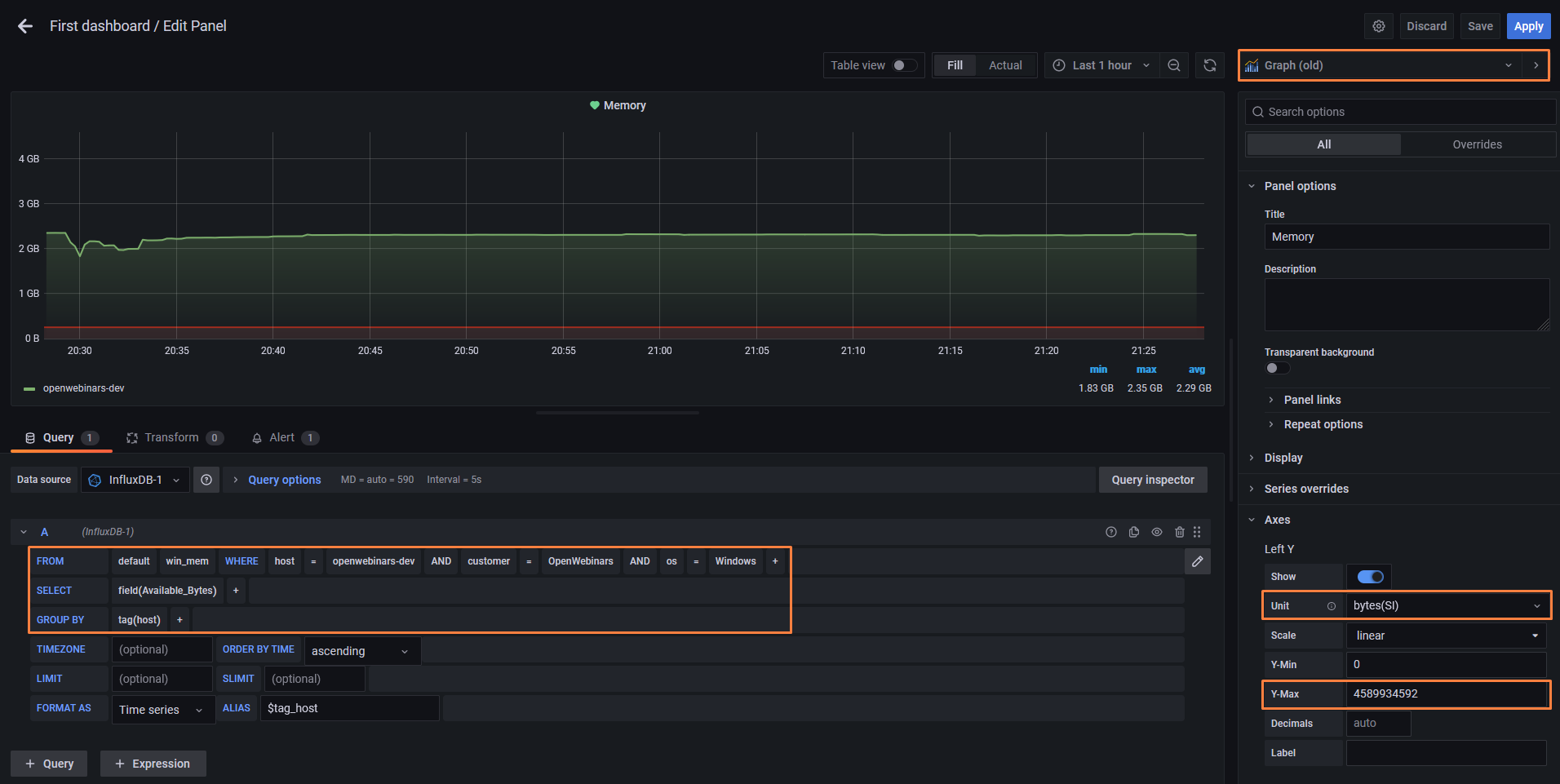Click the Y-Max value input field
Screen dimensions: 1560x784
point(1447,693)
